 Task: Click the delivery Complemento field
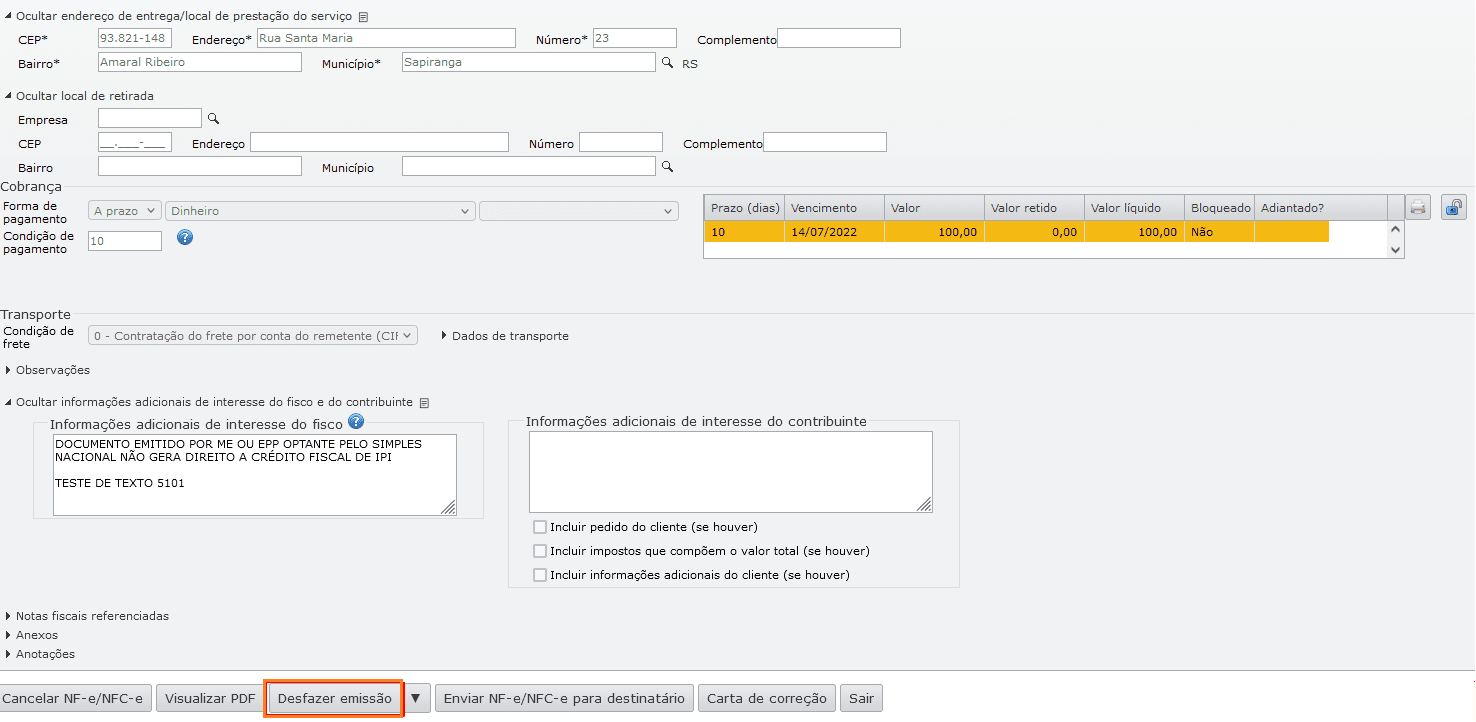point(839,38)
